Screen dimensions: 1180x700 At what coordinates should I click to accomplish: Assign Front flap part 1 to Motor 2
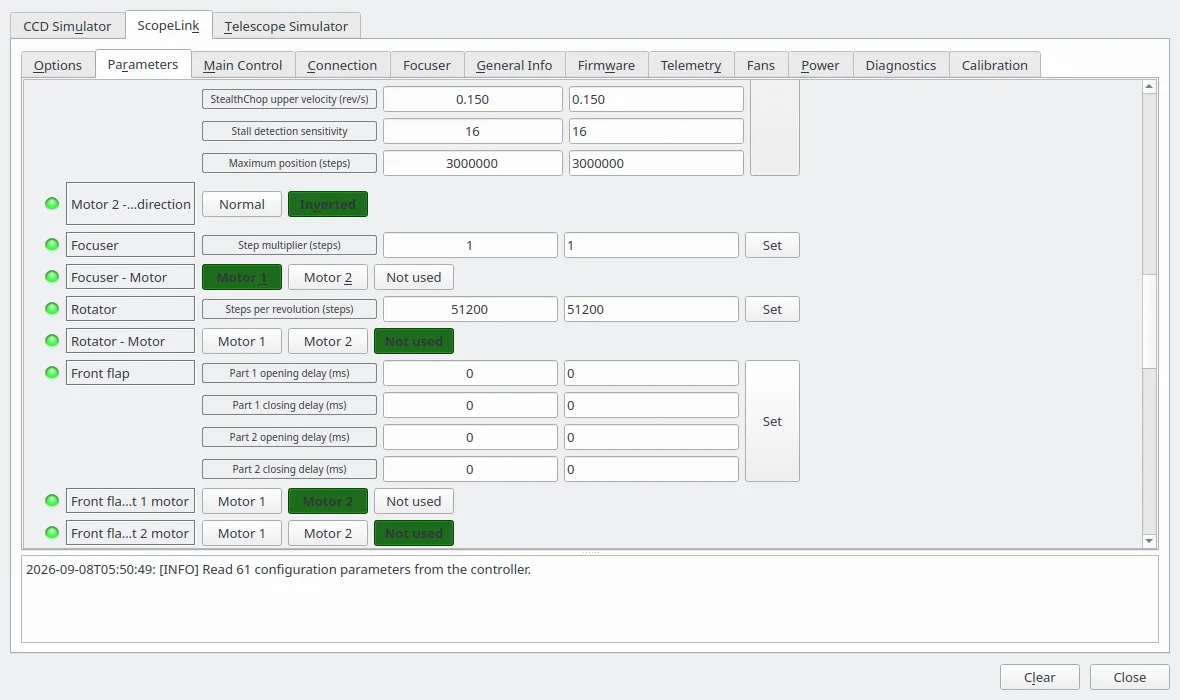[327, 501]
